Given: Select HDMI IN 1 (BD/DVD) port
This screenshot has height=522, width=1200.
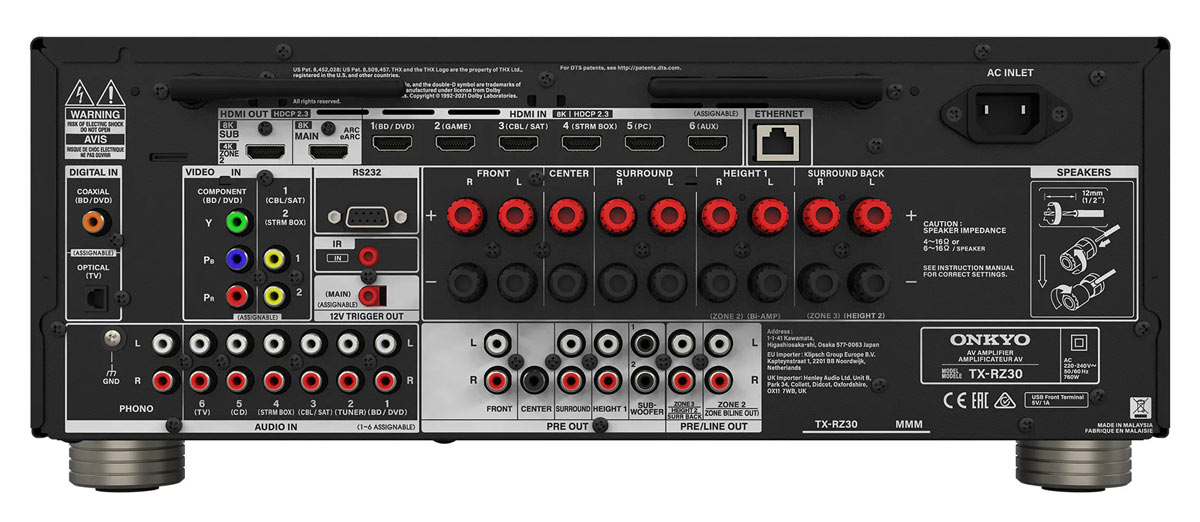Looking at the screenshot, I should point(393,144).
